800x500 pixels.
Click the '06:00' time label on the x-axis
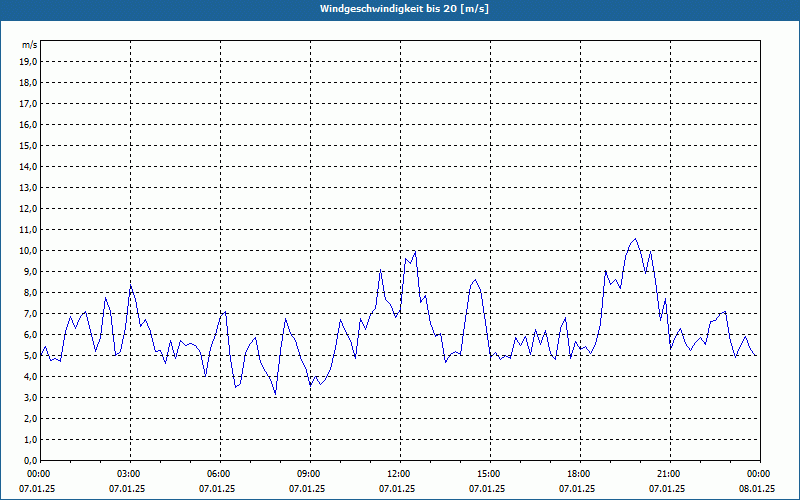click(x=220, y=474)
